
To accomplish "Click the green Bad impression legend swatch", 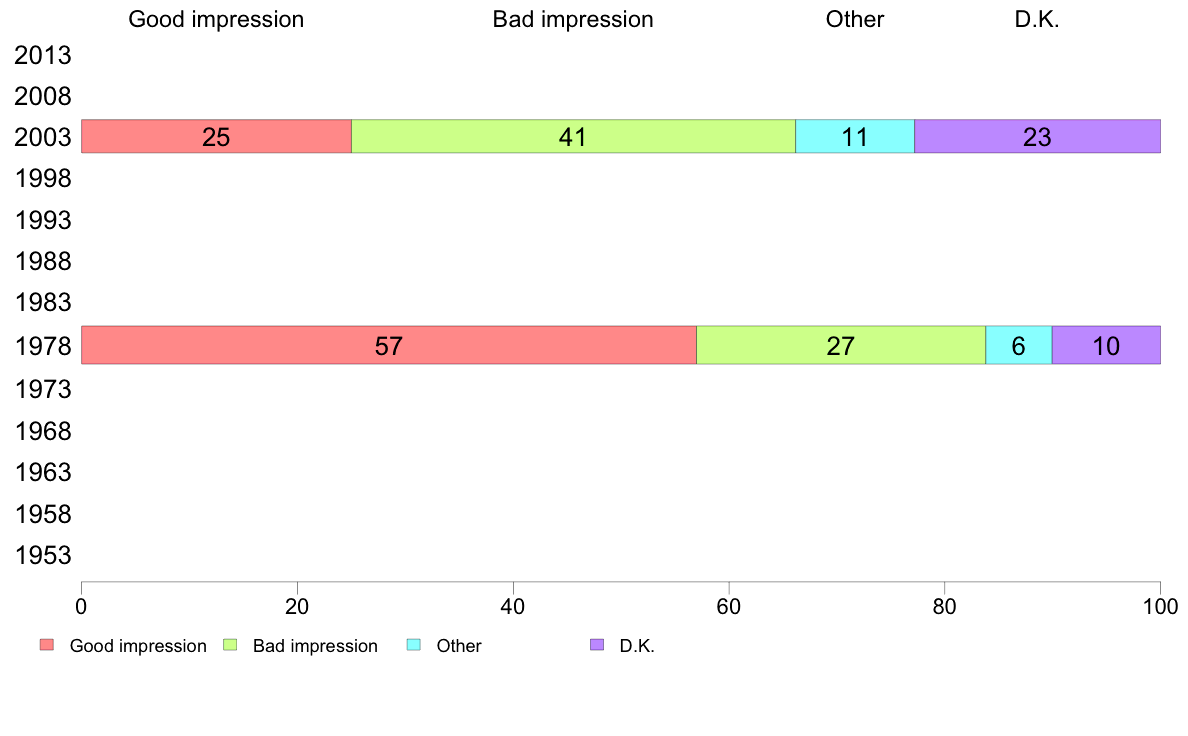I will click(x=230, y=645).
